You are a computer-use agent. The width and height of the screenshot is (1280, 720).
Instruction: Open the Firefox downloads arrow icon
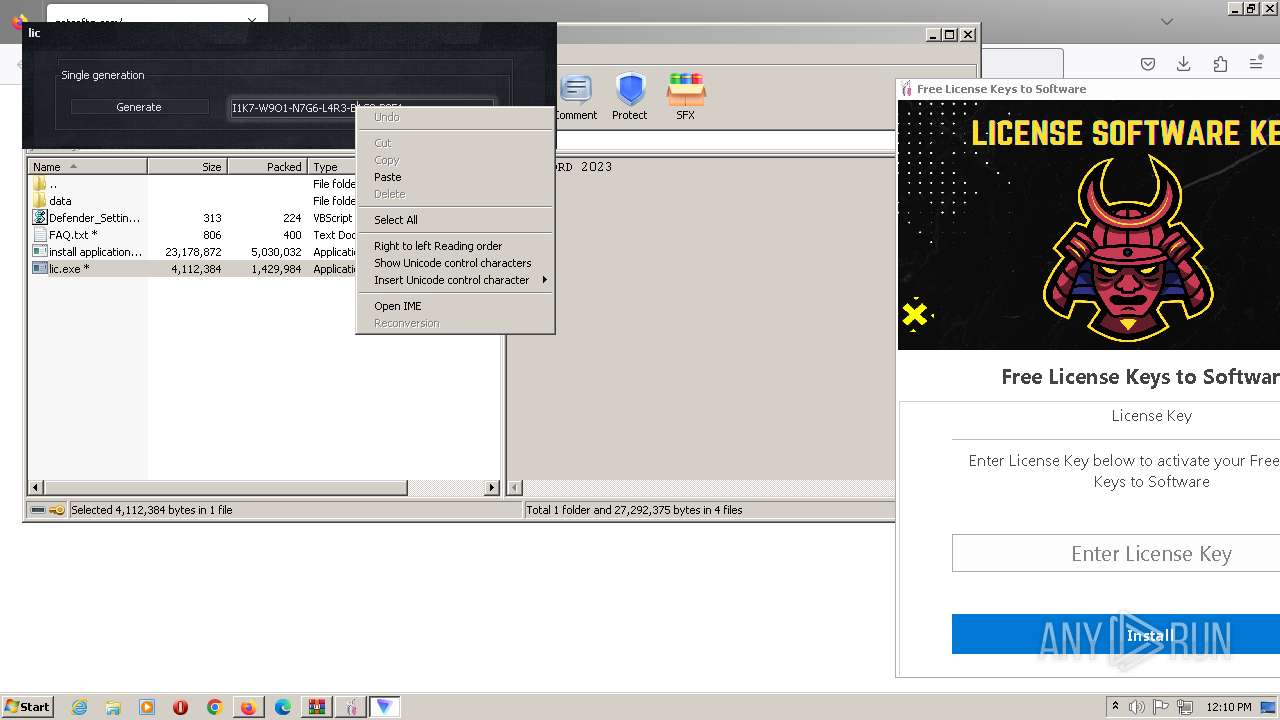[1184, 64]
